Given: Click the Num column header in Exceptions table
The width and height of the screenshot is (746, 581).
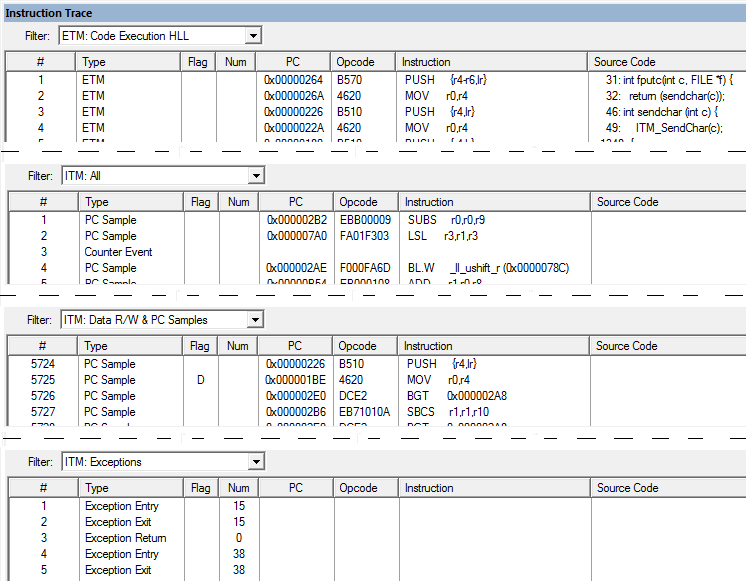Looking at the screenshot, I should [238, 488].
